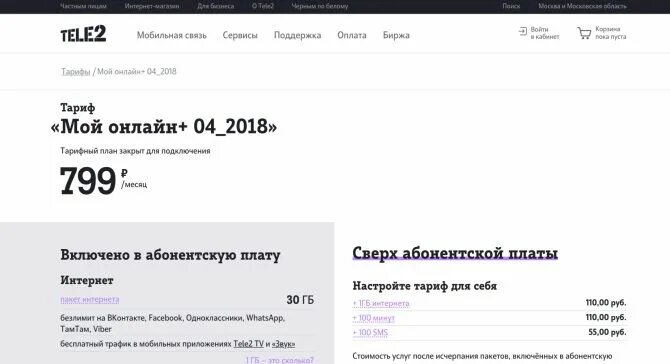
Task: Click Включено в абонентскую плату heading
Action: (x=170, y=255)
